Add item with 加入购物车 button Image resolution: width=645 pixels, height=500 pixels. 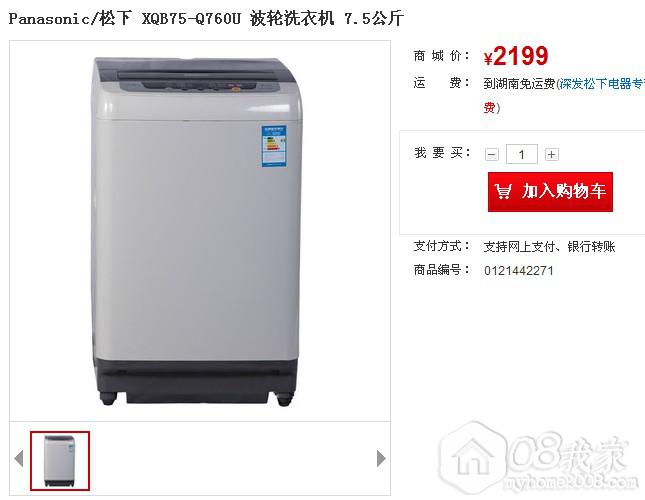550,192
